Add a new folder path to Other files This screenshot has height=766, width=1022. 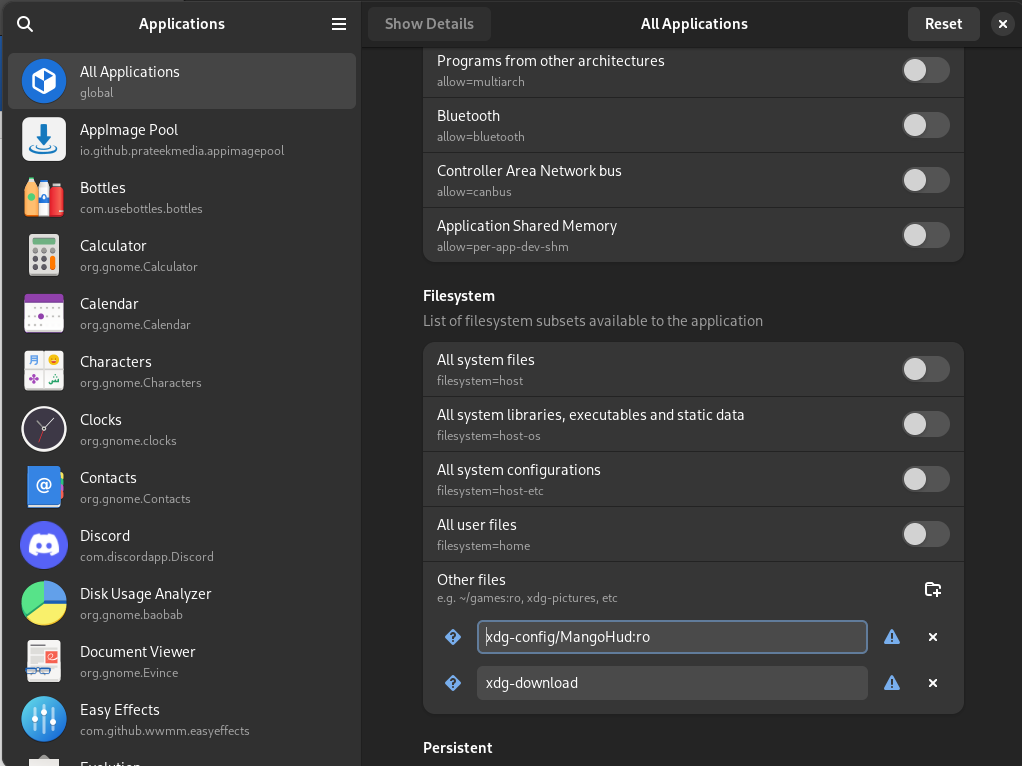[x=932, y=589]
